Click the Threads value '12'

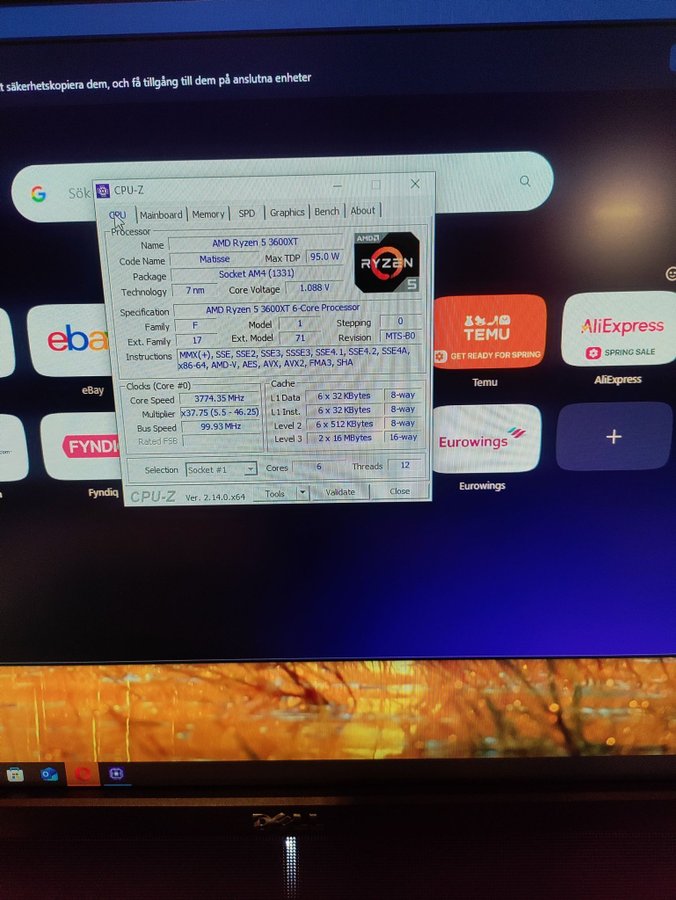405,465
